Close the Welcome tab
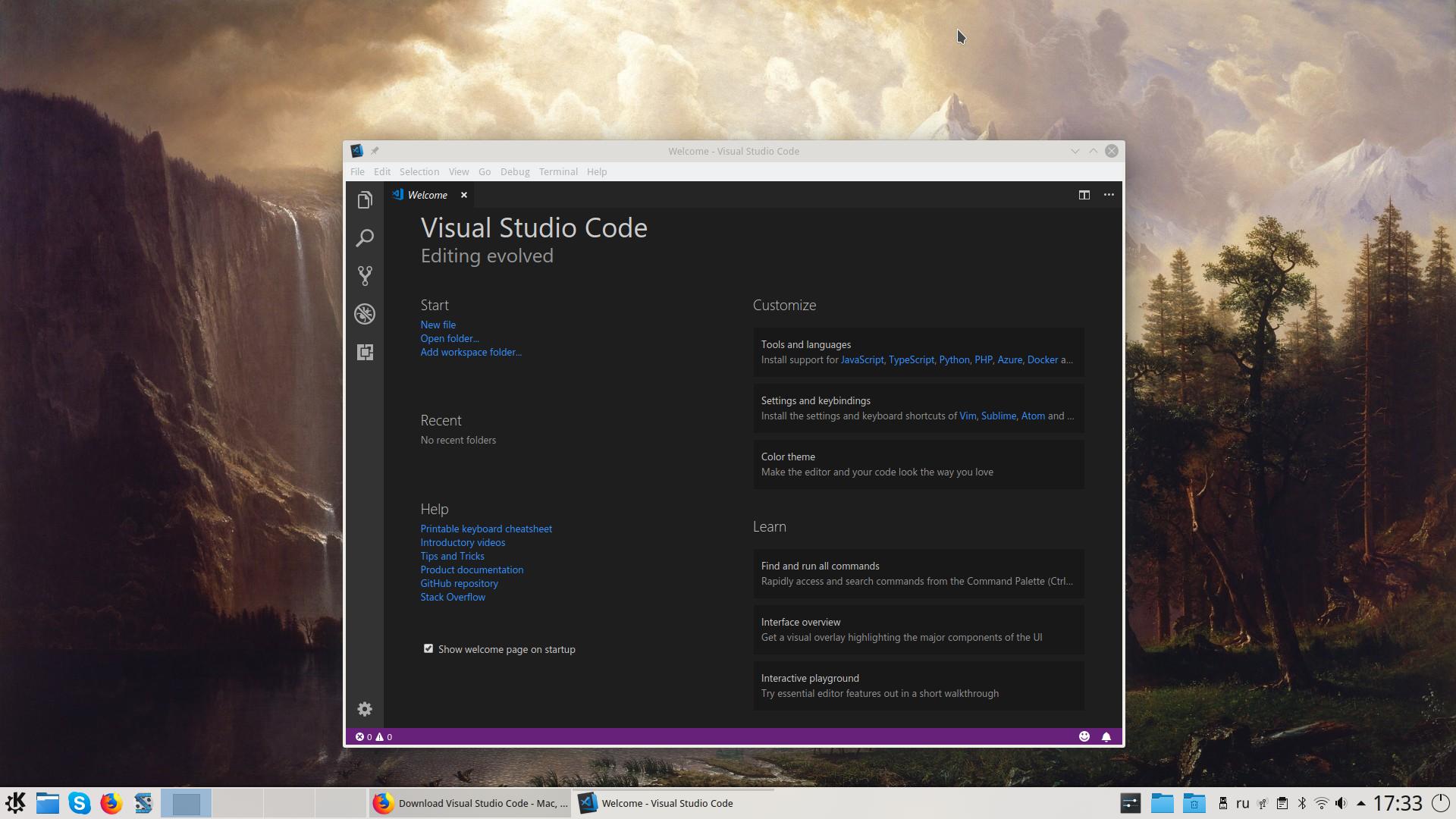 pos(464,195)
